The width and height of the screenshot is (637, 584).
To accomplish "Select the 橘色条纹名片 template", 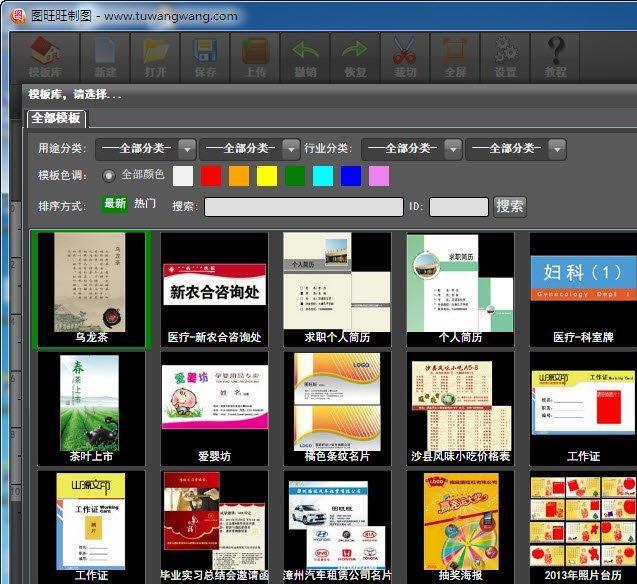I will click(x=337, y=409).
